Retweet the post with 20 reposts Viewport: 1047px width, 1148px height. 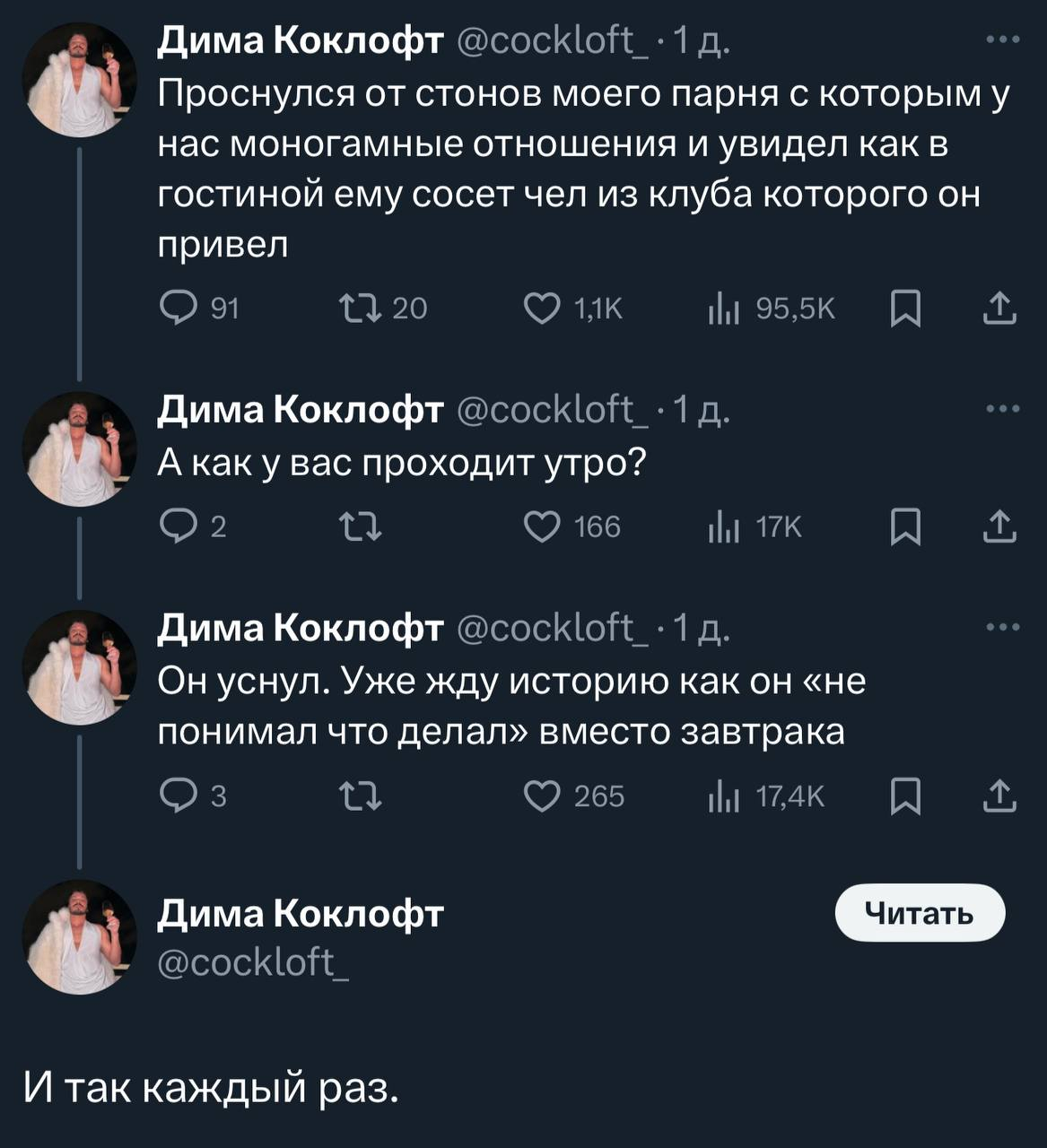coord(361,309)
